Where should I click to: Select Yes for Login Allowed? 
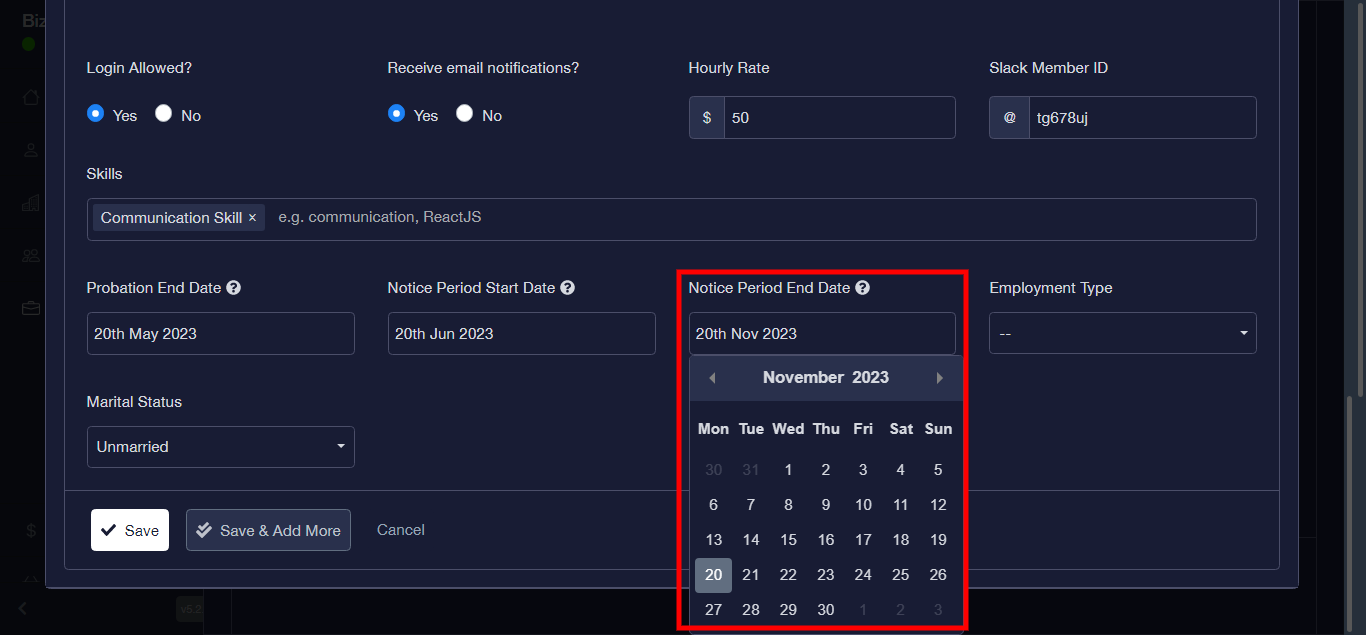(x=96, y=114)
